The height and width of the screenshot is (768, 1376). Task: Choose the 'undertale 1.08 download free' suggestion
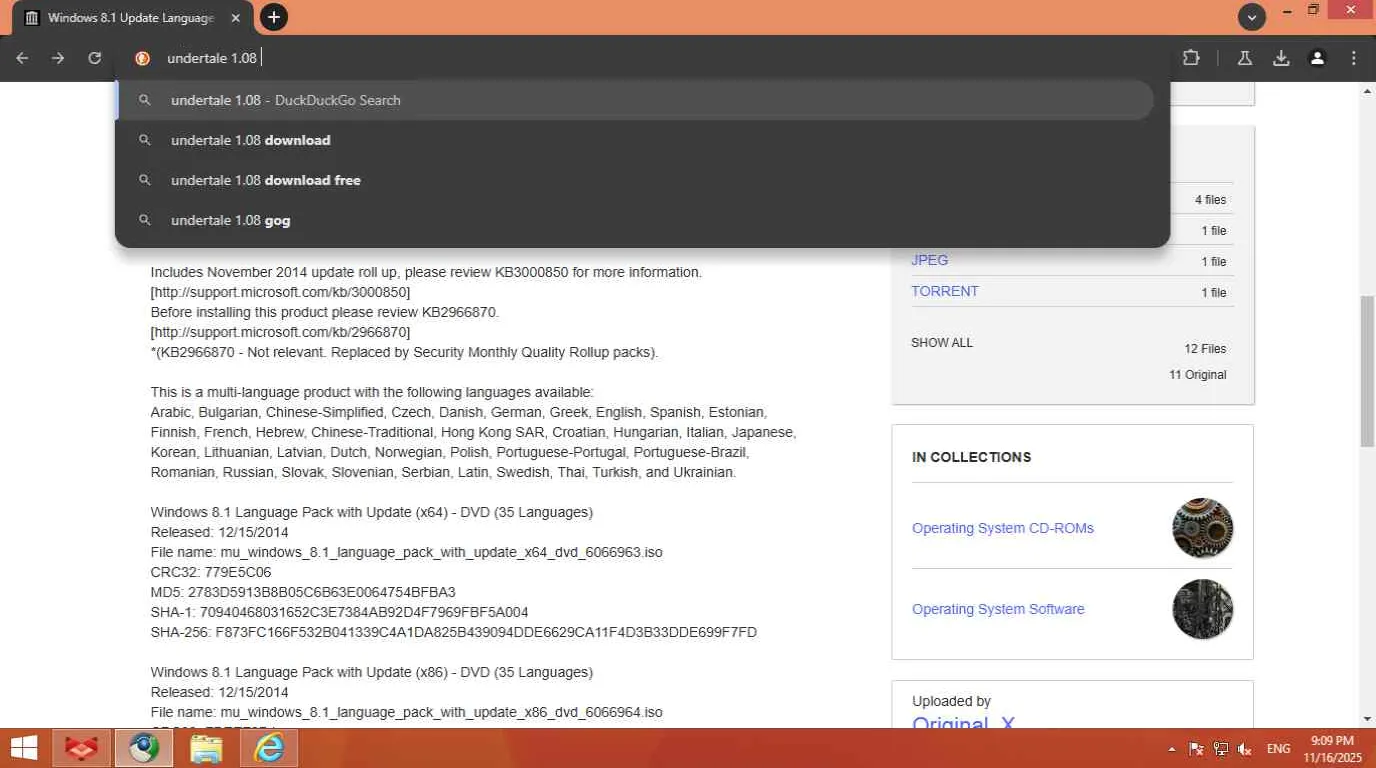pyautogui.click(x=635, y=180)
